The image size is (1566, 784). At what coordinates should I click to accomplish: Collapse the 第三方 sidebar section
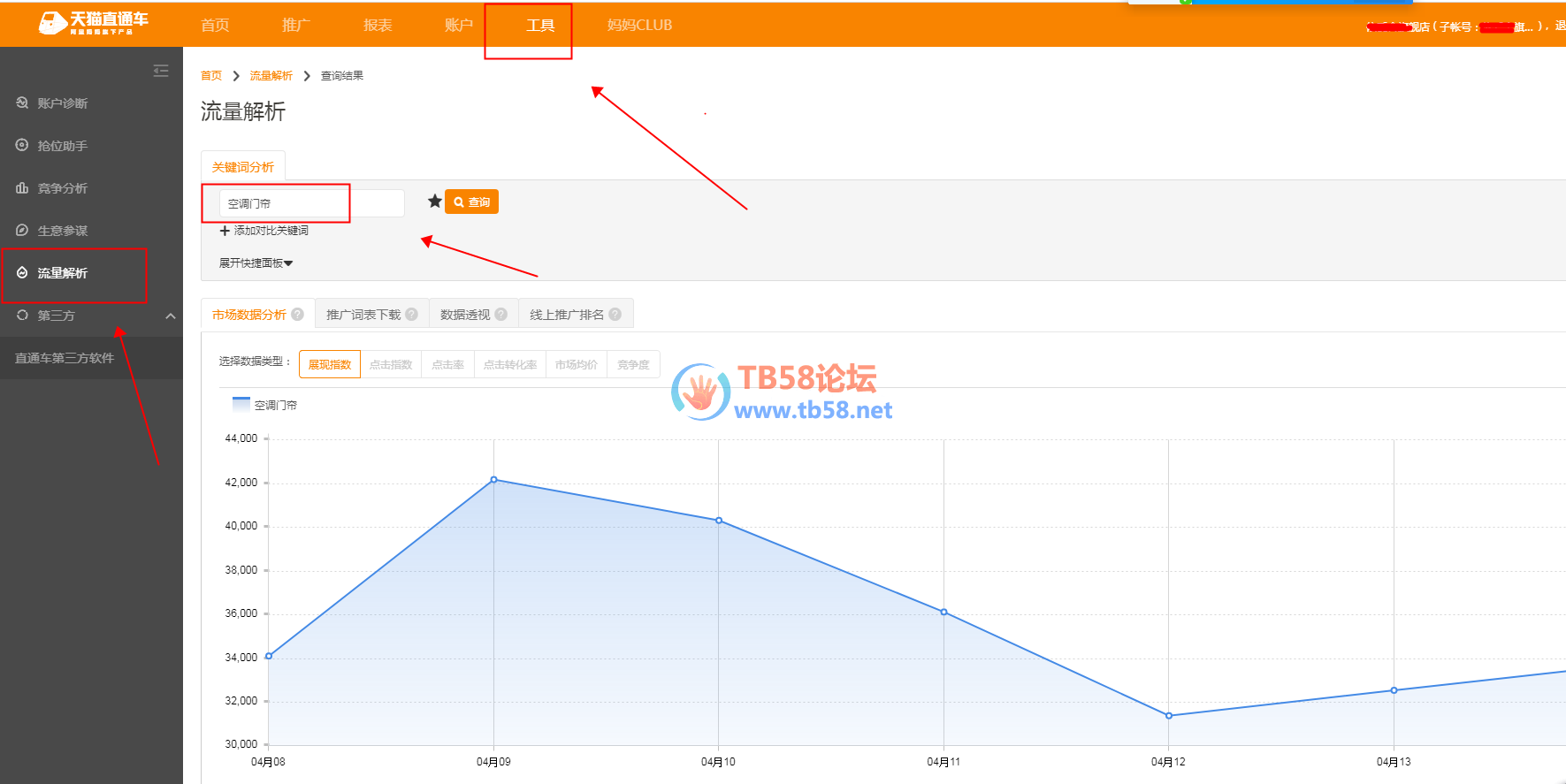171,316
